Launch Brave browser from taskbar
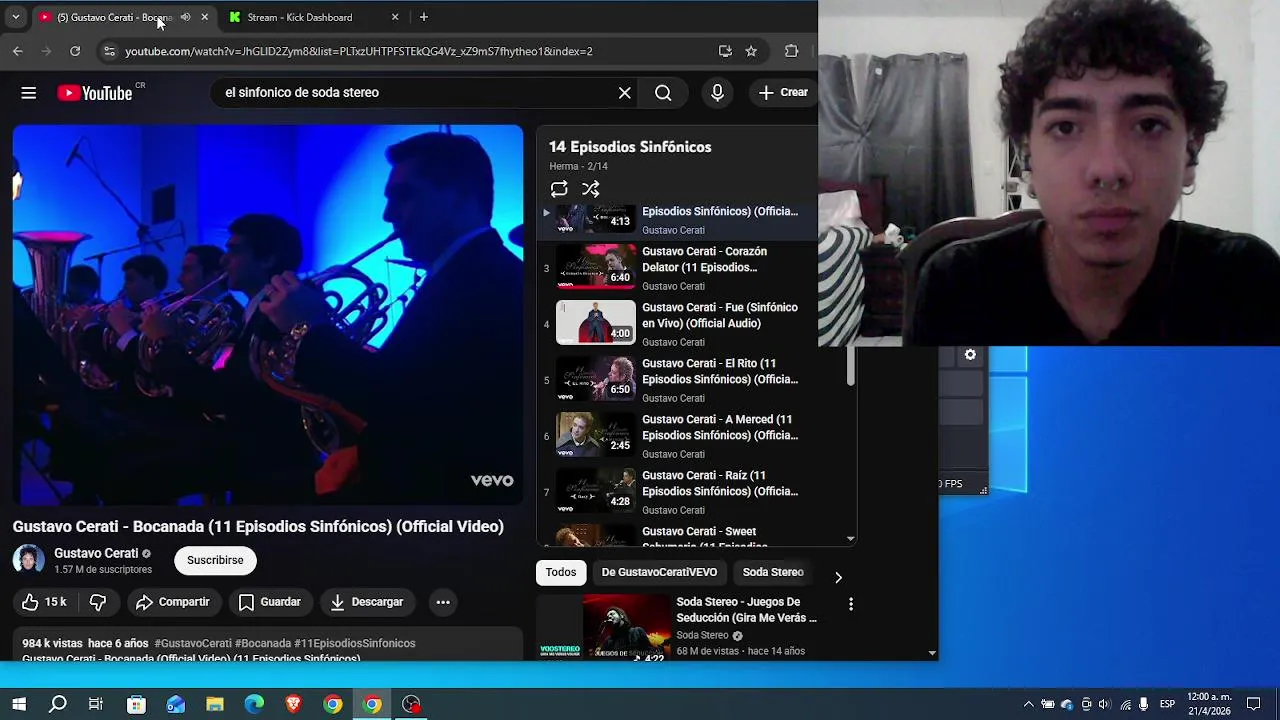Image resolution: width=1280 pixels, height=720 pixels. pyautogui.click(x=293, y=704)
